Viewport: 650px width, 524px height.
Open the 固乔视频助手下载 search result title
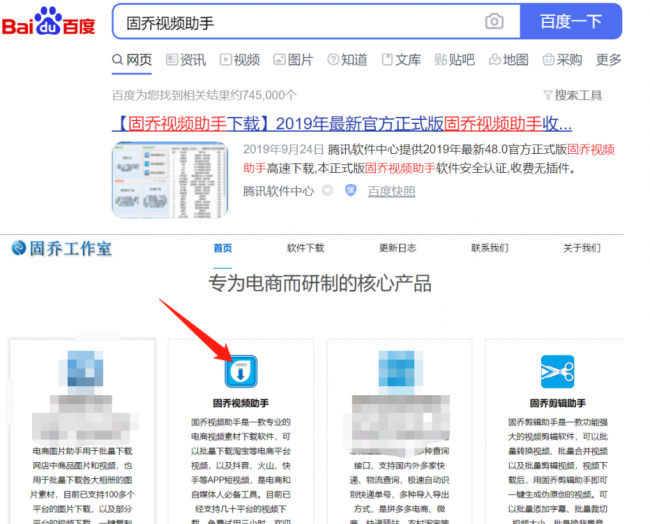click(x=342, y=124)
